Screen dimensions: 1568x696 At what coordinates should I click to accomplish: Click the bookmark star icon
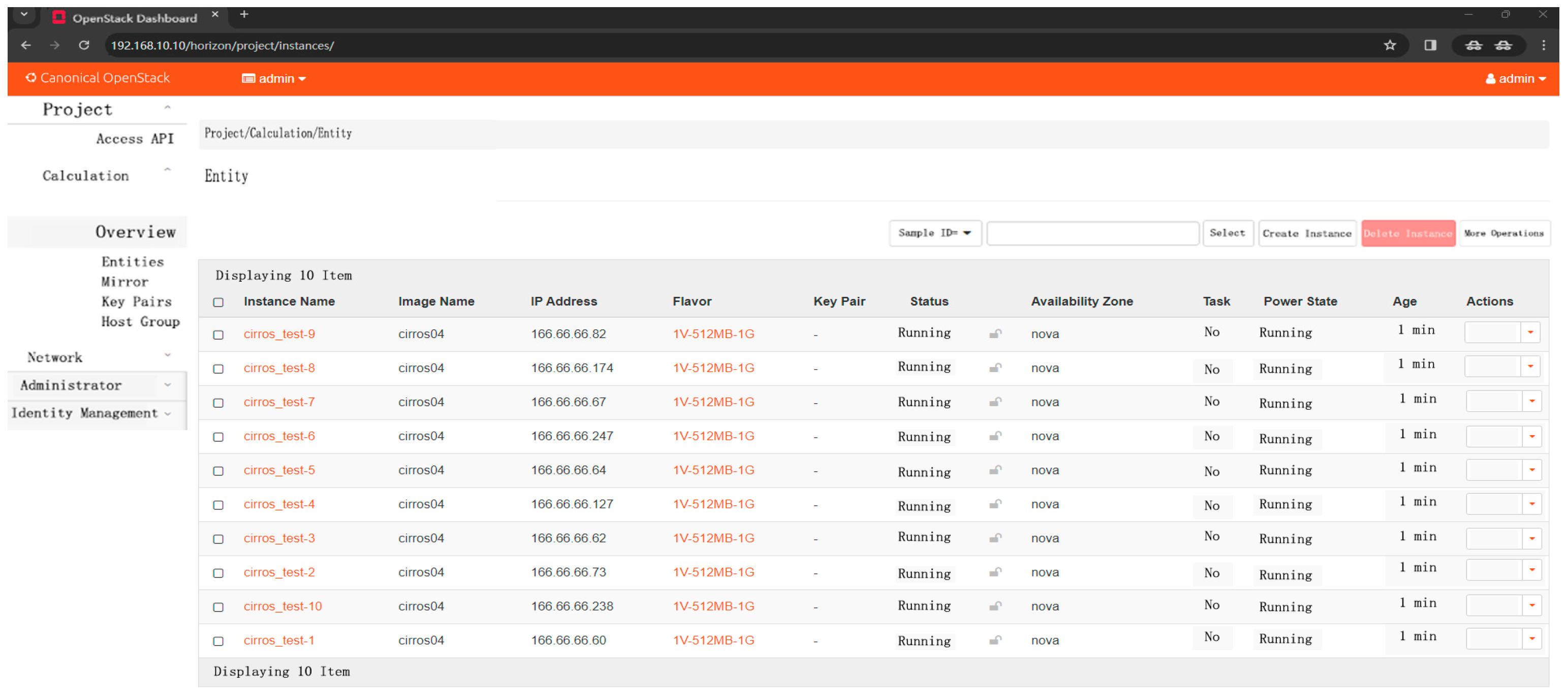pos(1390,45)
